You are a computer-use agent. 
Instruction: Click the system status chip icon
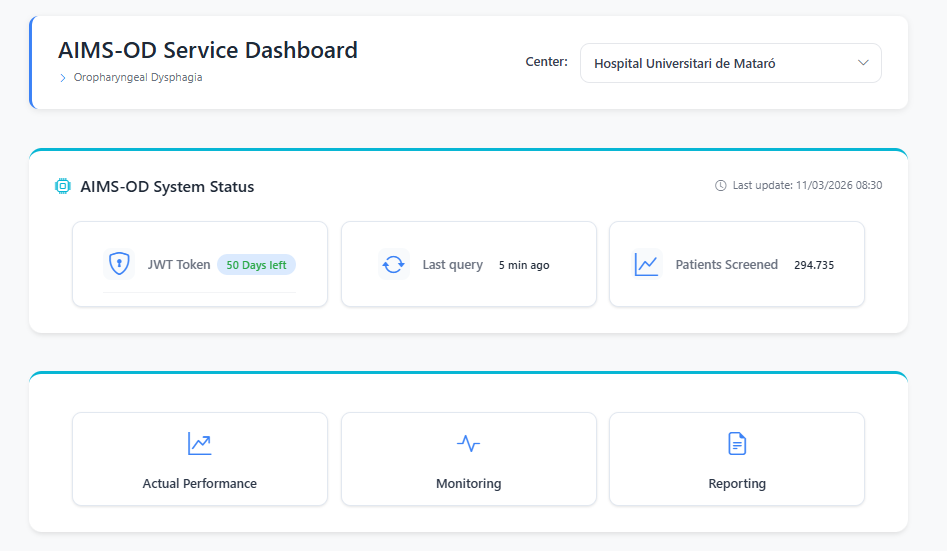63,186
